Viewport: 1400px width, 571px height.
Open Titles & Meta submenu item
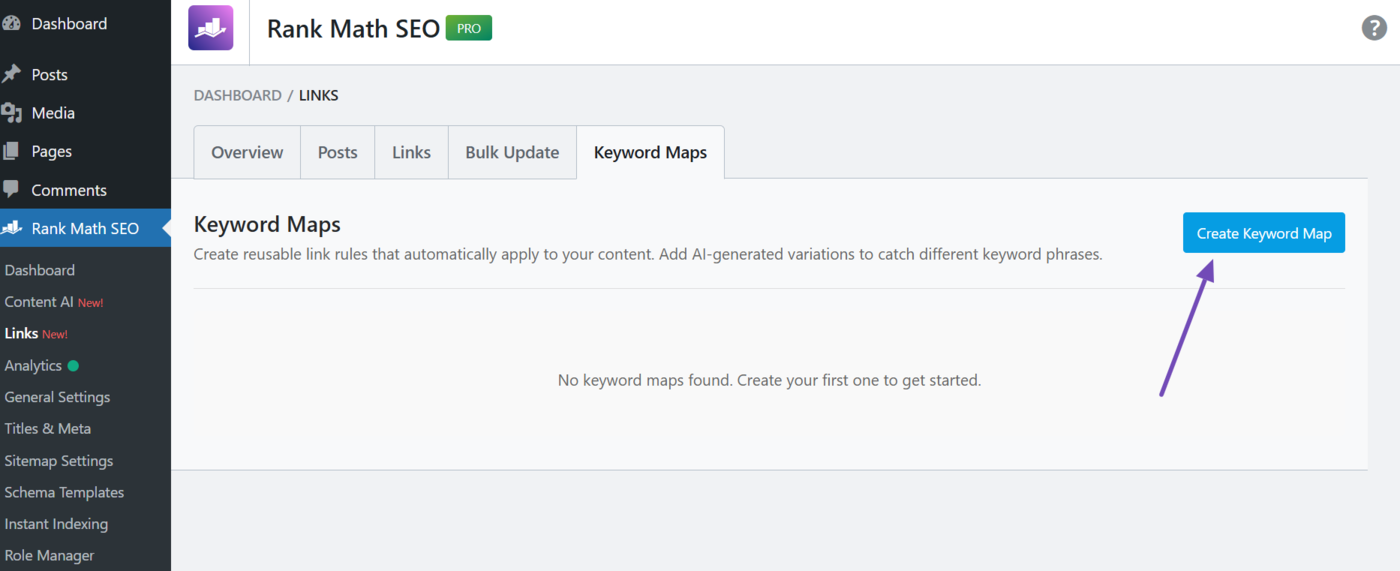click(x=48, y=428)
